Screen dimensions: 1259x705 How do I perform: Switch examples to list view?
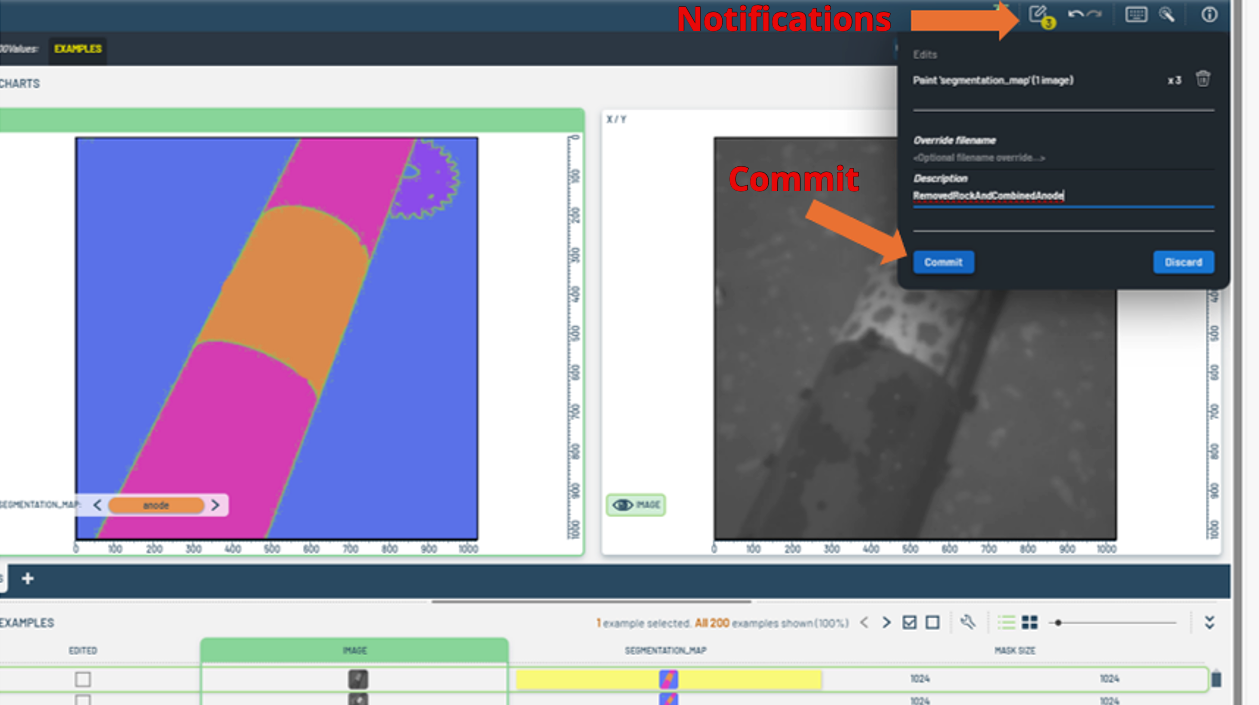point(1006,622)
